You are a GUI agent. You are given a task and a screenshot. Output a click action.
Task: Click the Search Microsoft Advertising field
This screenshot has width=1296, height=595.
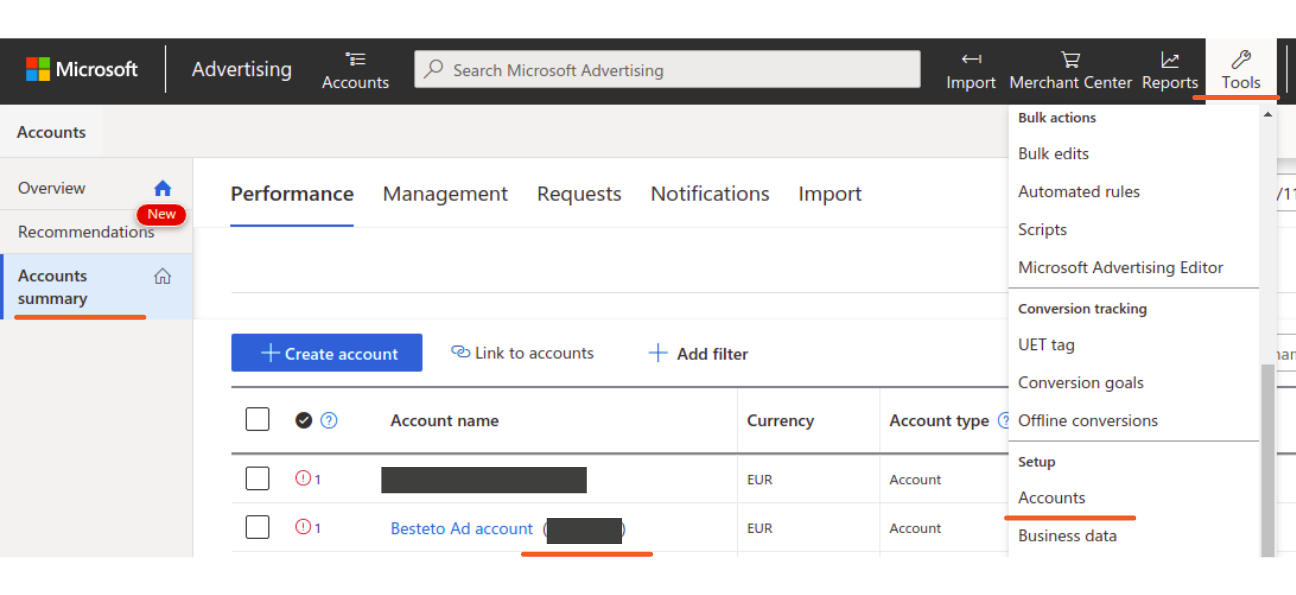tap(667, 70)
